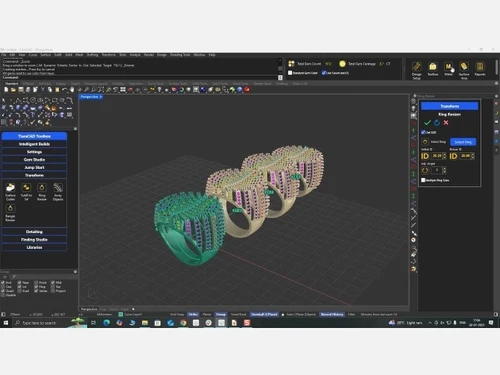Select the Standard toolbar tab
The image size is (500, 375).
click(x=11, y=84)
